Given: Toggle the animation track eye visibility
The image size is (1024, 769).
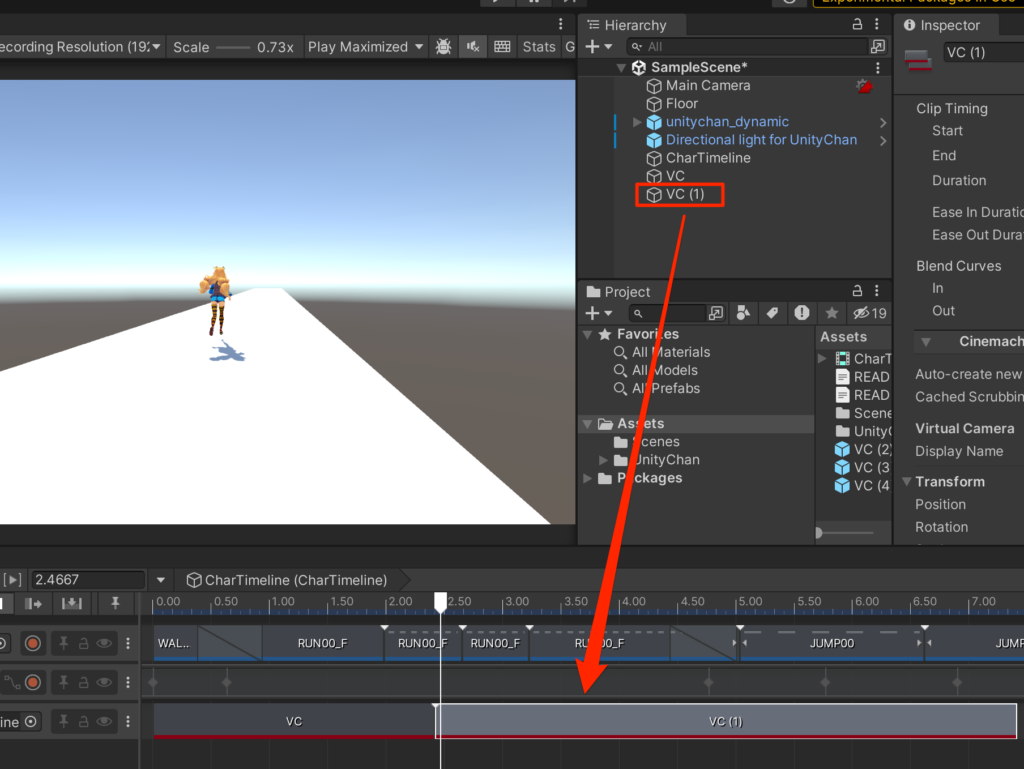Looking at the screenshot, I should click(x=104, y=644).
